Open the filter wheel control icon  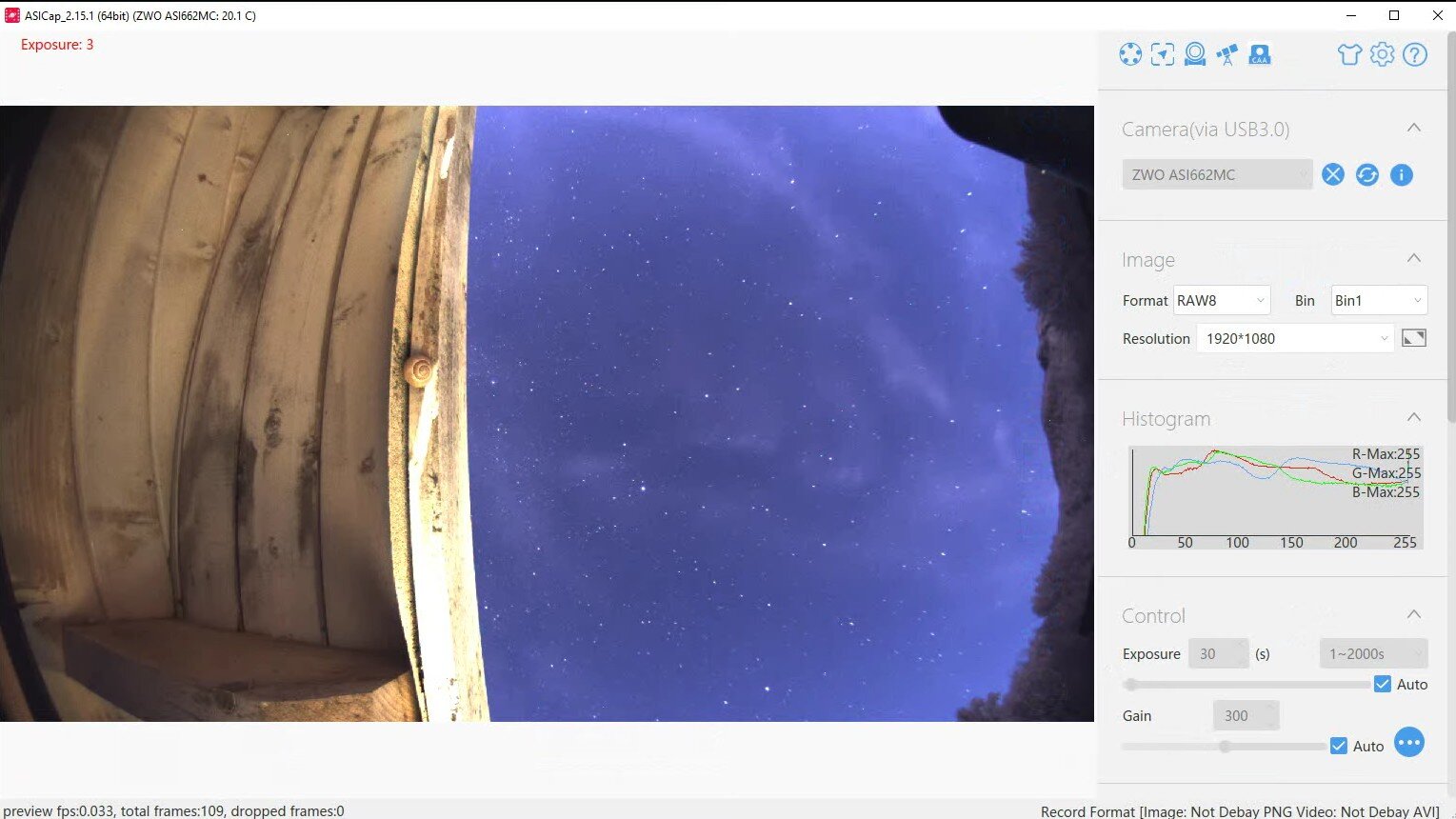pos(1130,54)
